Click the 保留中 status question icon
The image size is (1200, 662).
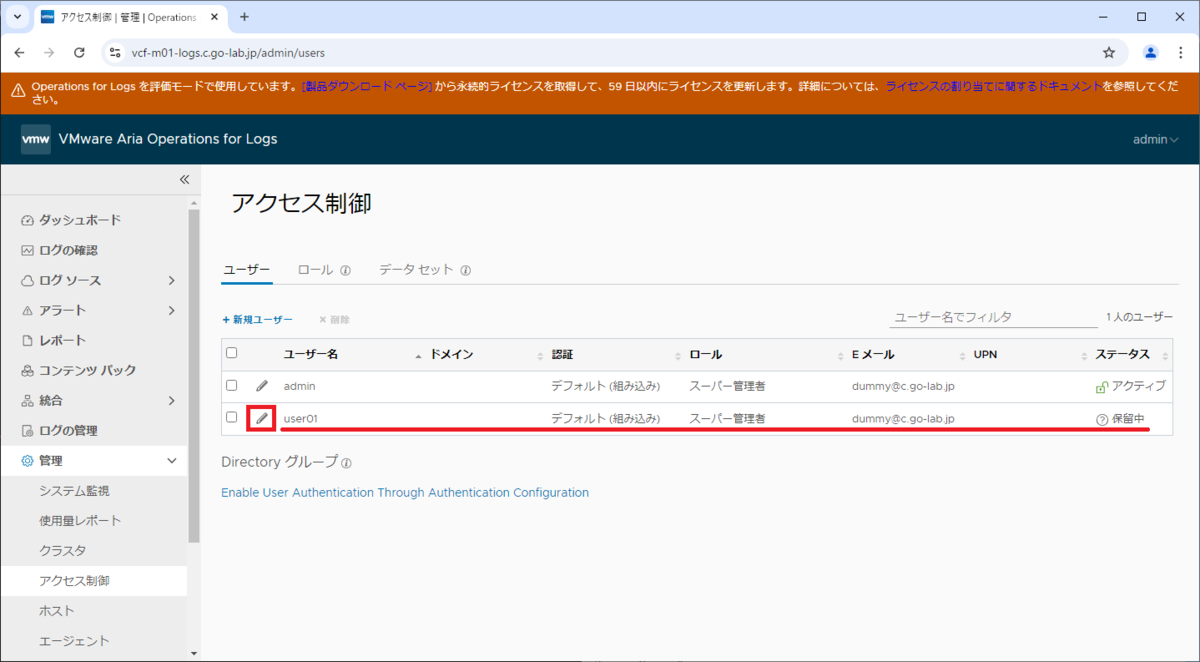click(1102, 419)
